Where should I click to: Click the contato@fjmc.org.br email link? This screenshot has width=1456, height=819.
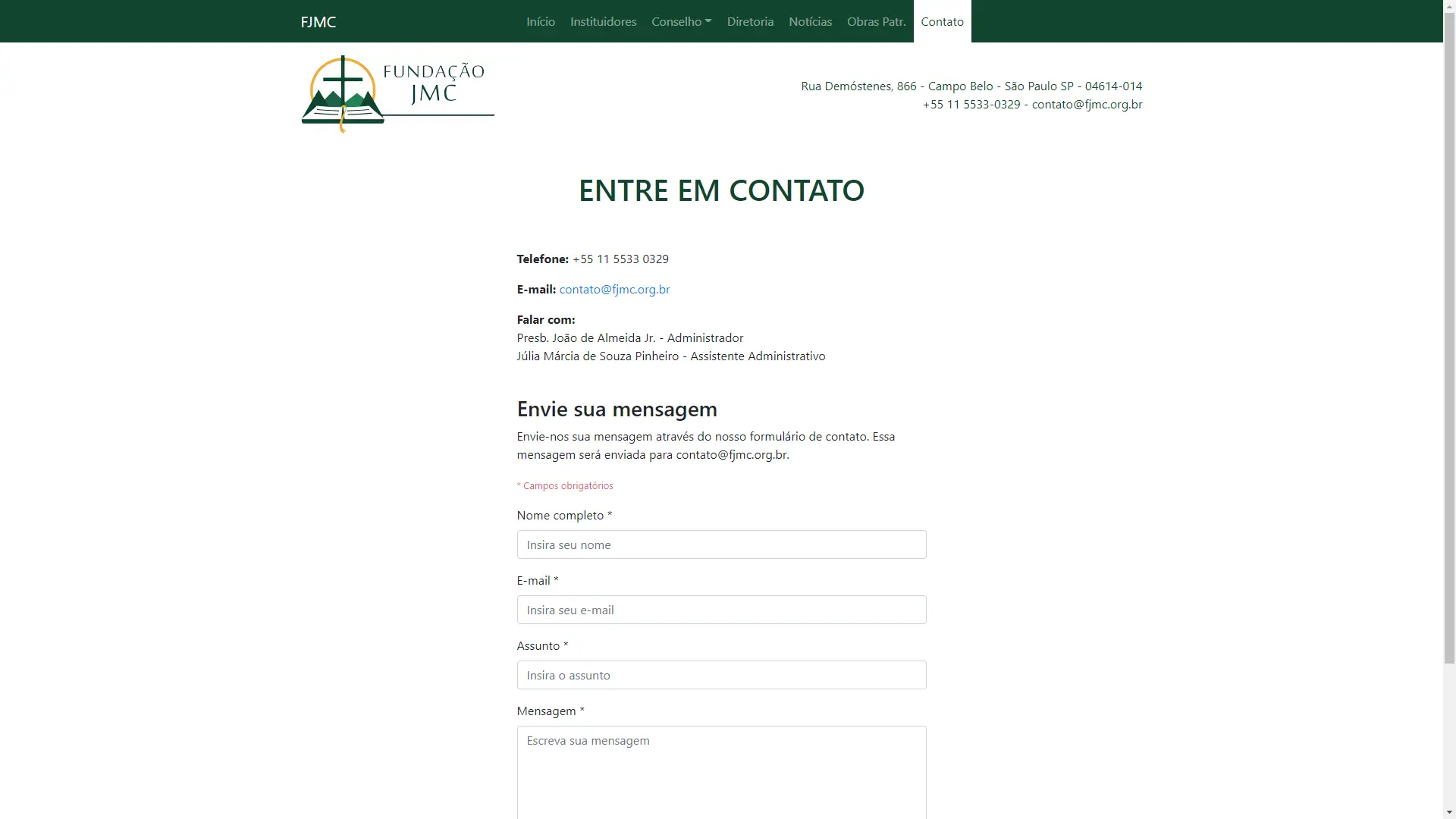(614, 289)
